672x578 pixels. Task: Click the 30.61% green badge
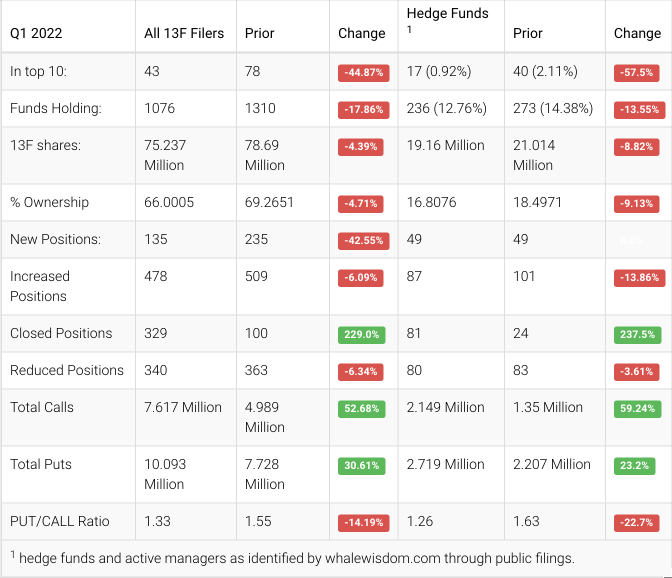362,465
